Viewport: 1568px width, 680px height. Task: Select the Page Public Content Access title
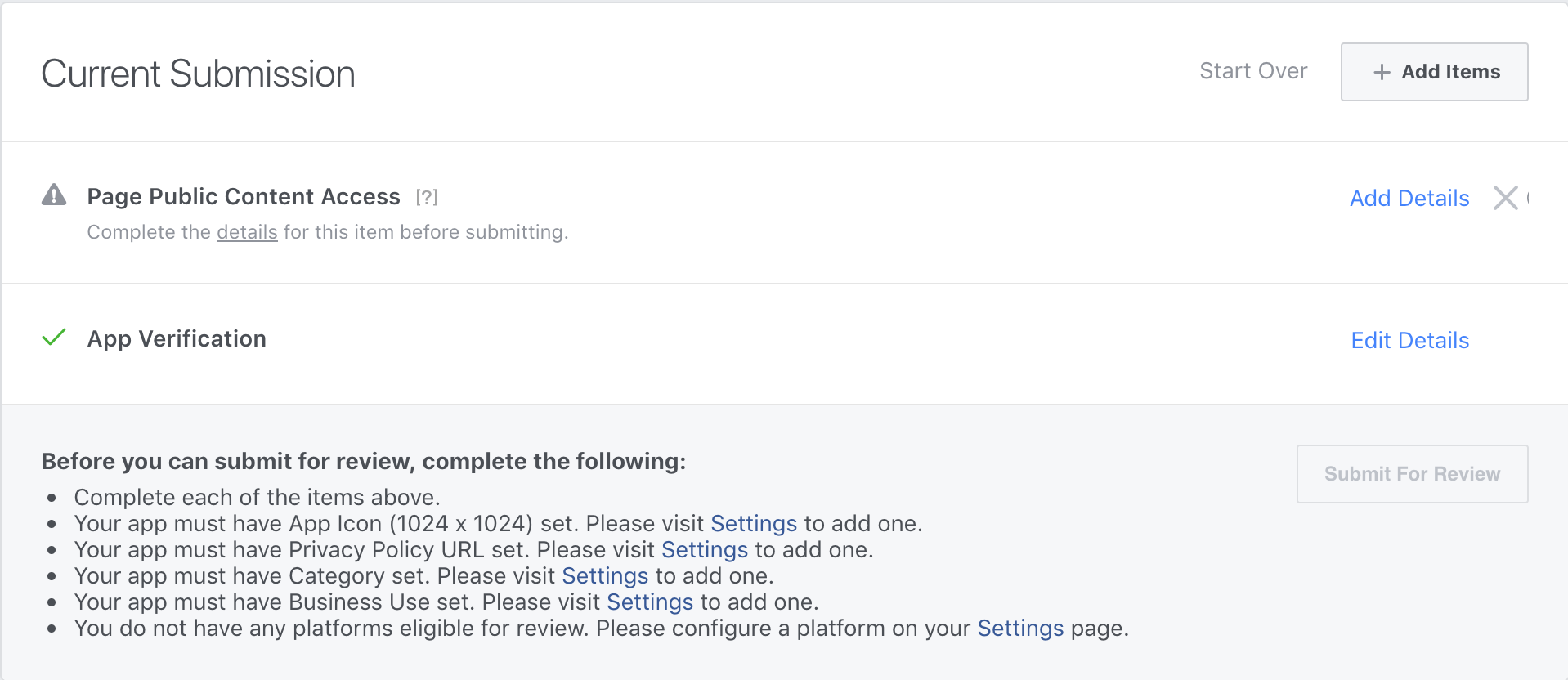[244, 197]
